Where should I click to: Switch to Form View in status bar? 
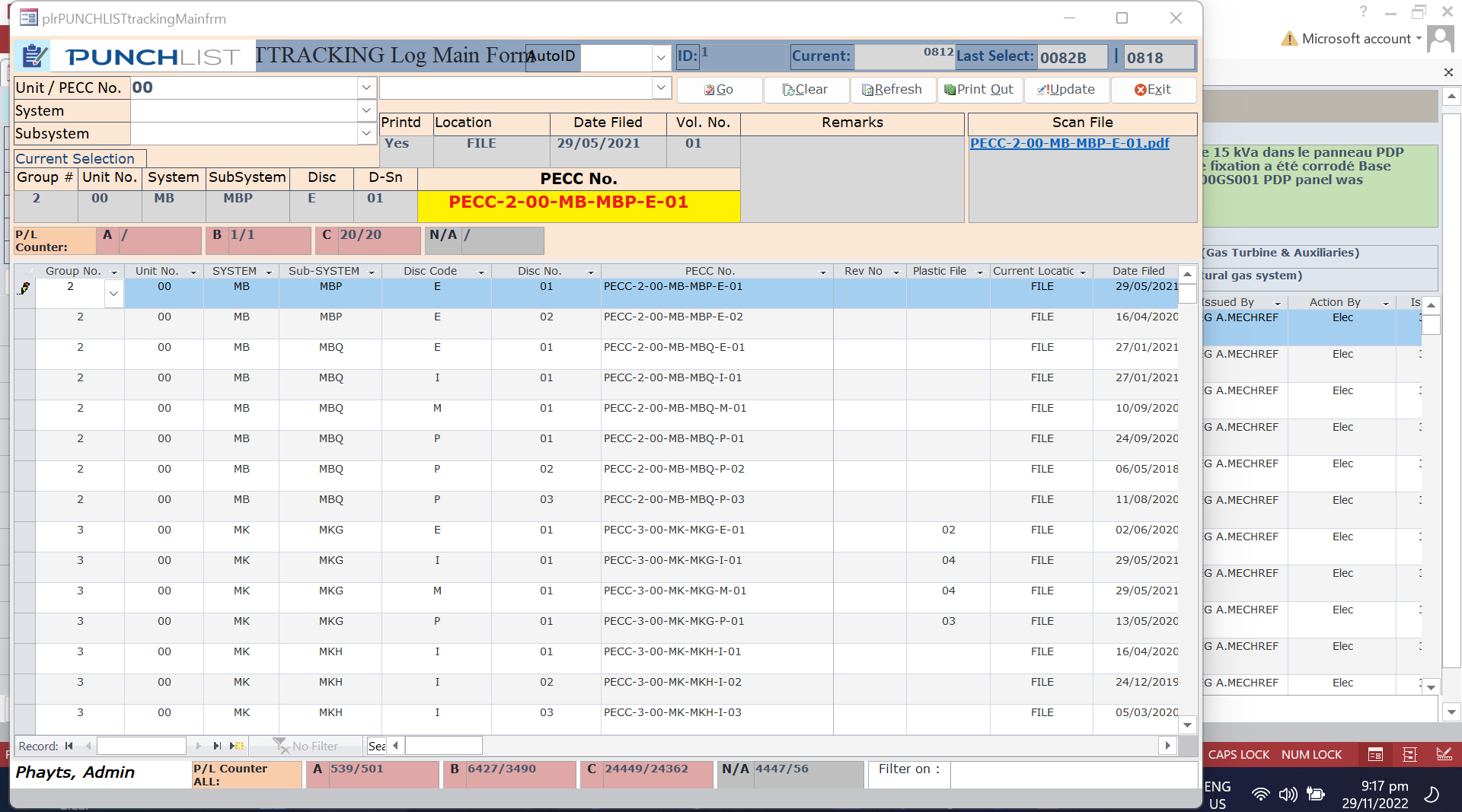coord(1375,755)
